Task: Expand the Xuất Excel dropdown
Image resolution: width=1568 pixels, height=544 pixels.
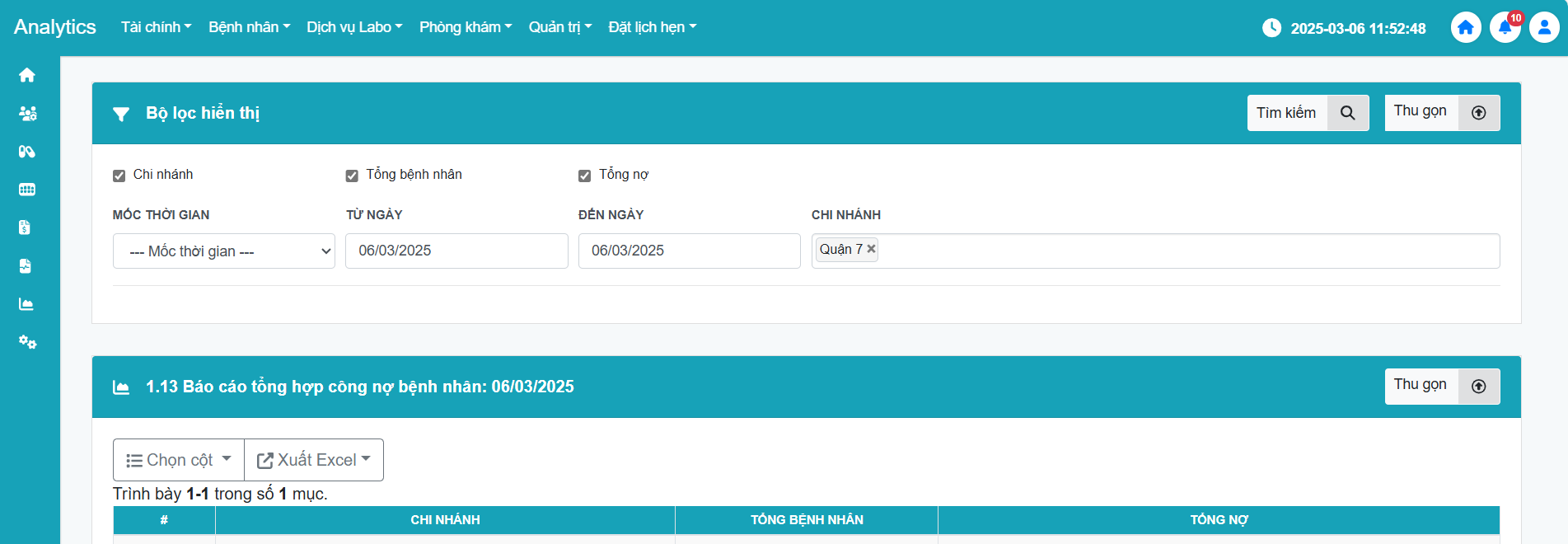Action: (314, 460)
